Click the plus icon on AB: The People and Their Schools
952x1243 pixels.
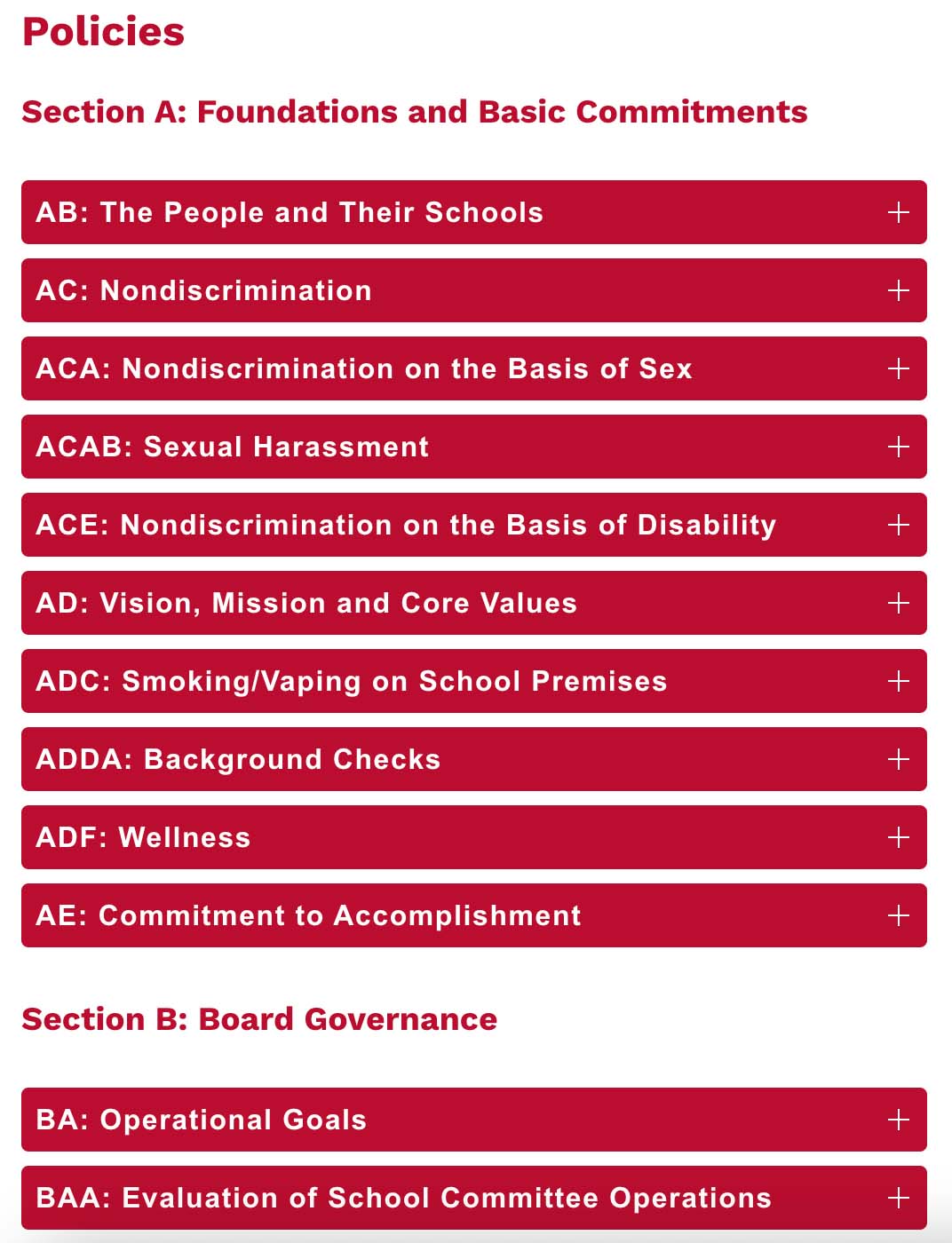[x=898, y=212]
